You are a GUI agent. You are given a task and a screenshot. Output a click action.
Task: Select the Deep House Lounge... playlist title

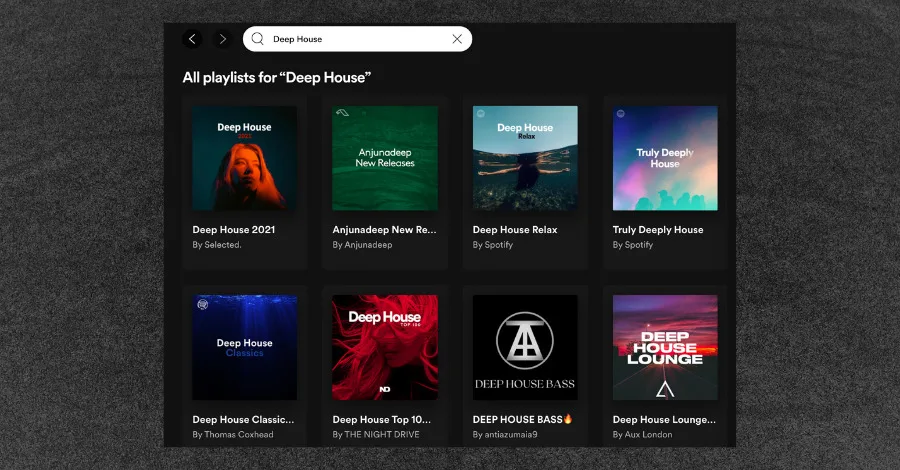[x=664, y=419]
